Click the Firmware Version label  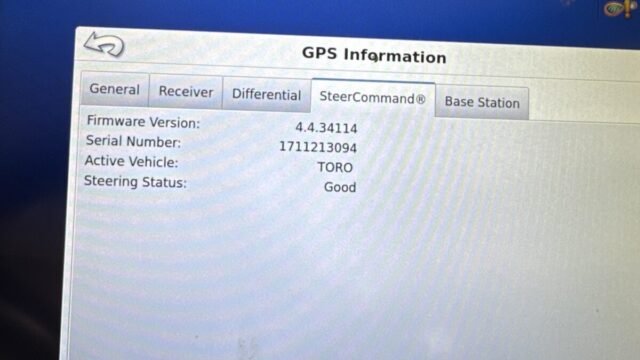point(143,122)
